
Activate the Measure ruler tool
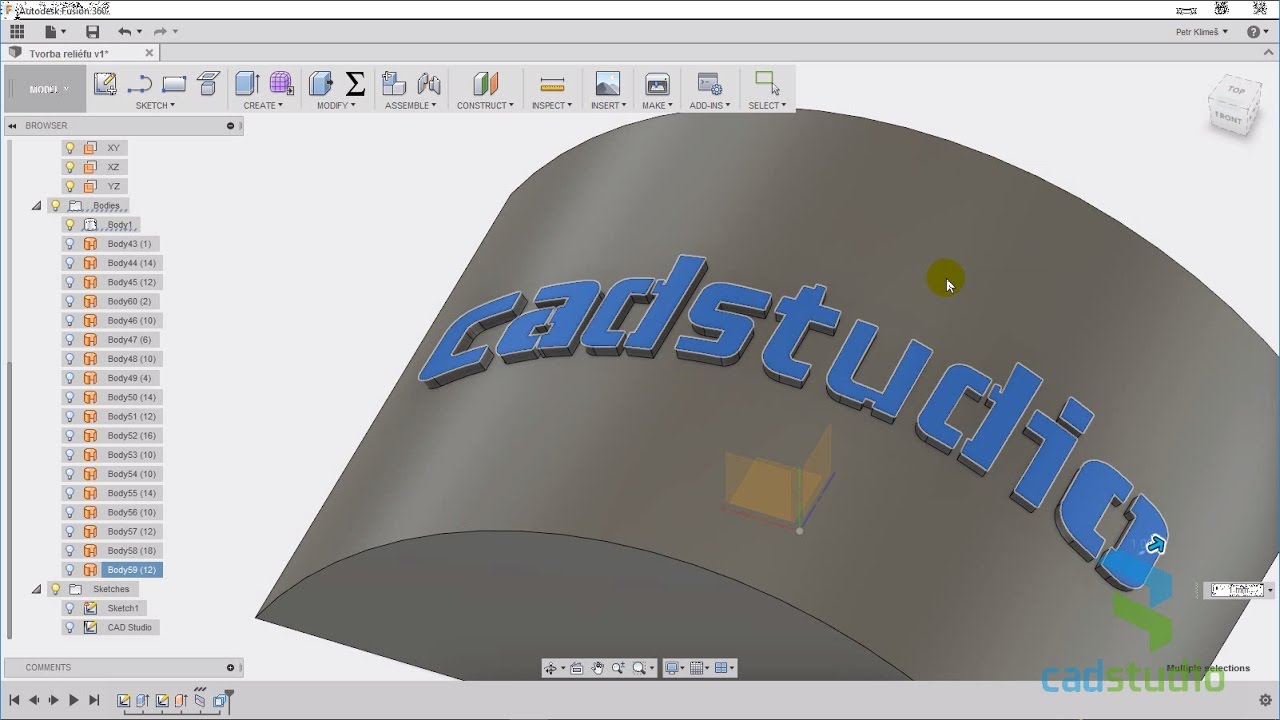[552, 84]
